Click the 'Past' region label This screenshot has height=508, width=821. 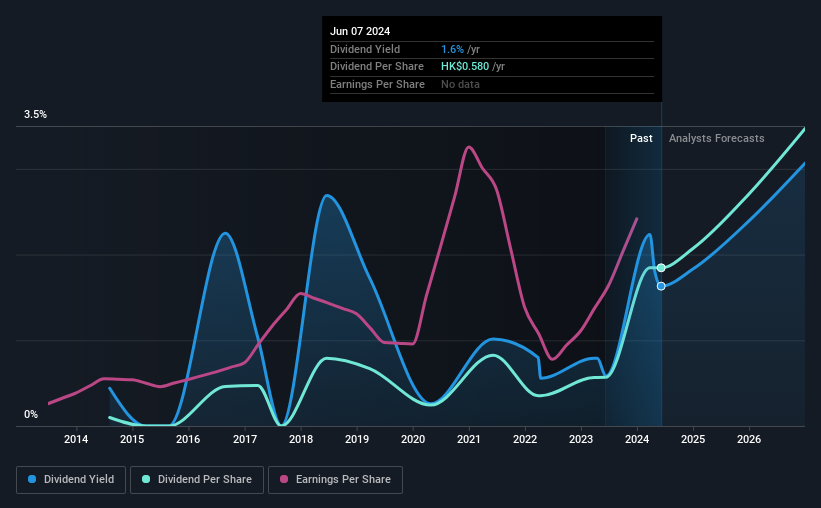point(641,138)
